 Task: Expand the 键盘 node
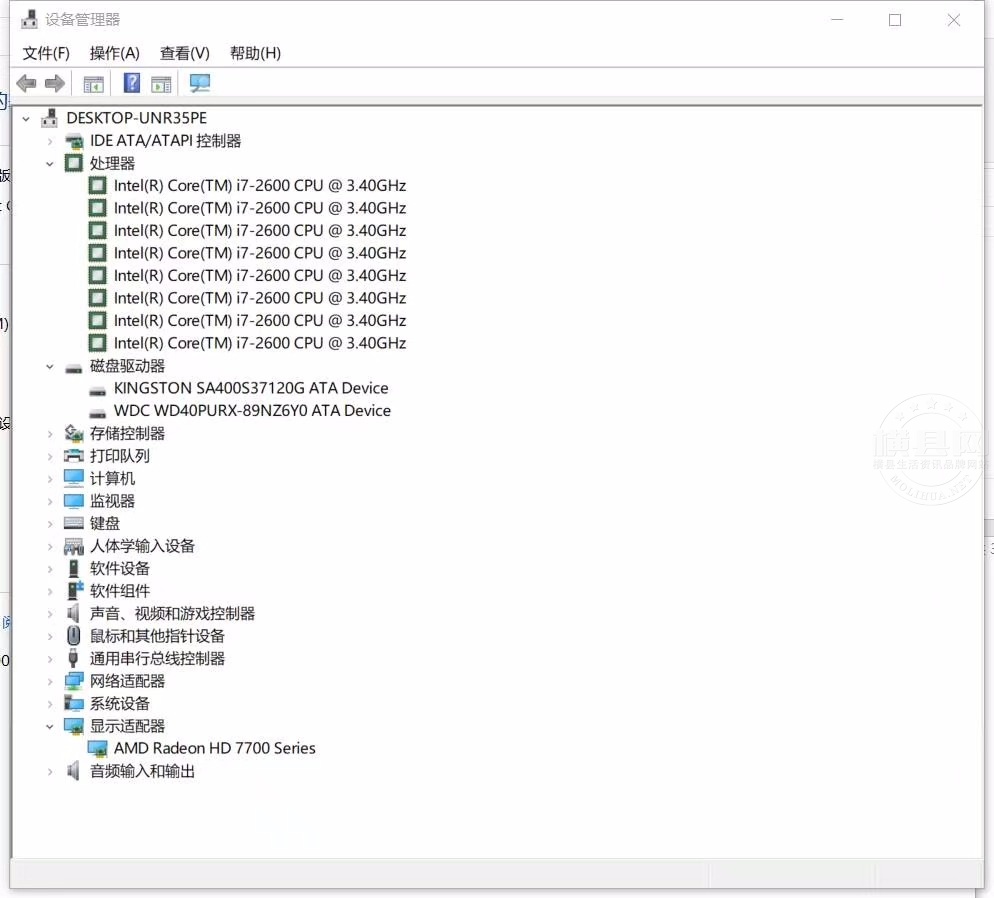[49, 524]
